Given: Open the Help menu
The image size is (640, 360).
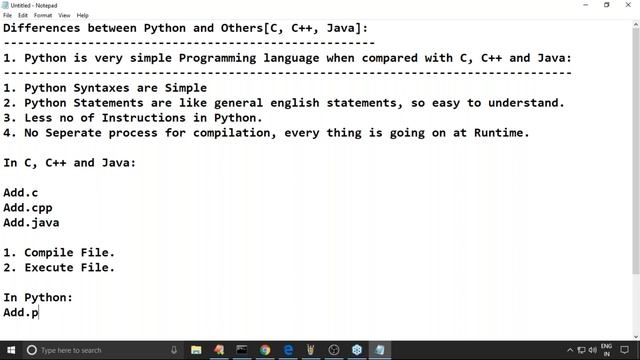Looking at the screenshot, I should point(82,16).
